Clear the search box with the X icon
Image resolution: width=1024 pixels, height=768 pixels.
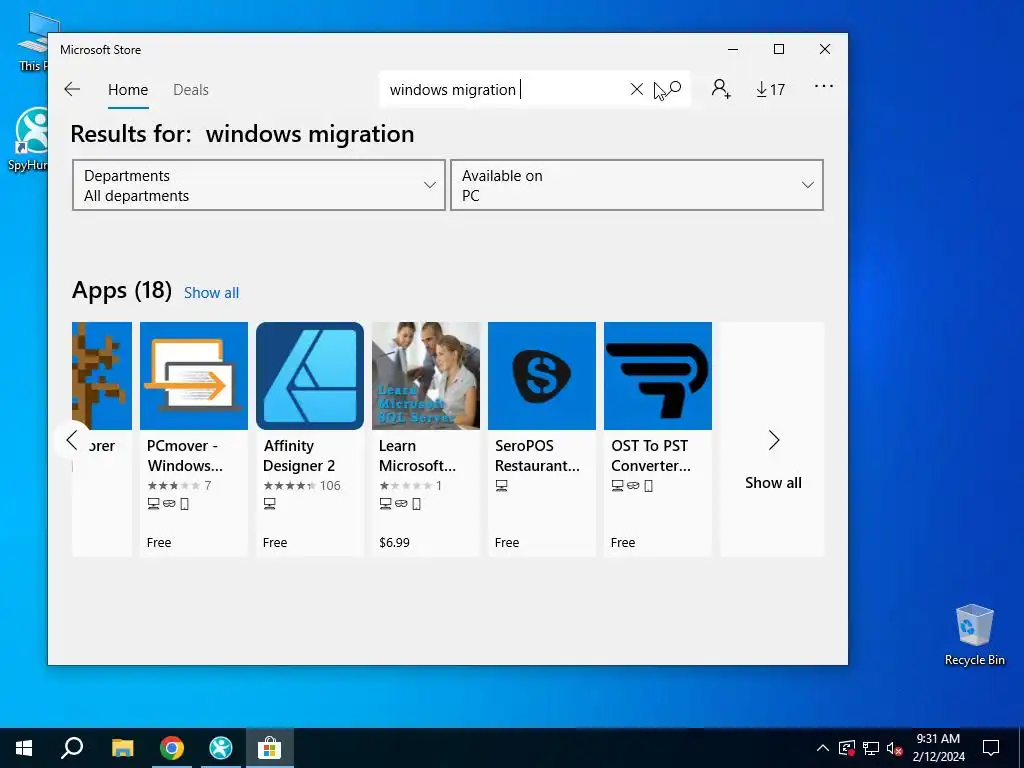click(x=637, y=89)
